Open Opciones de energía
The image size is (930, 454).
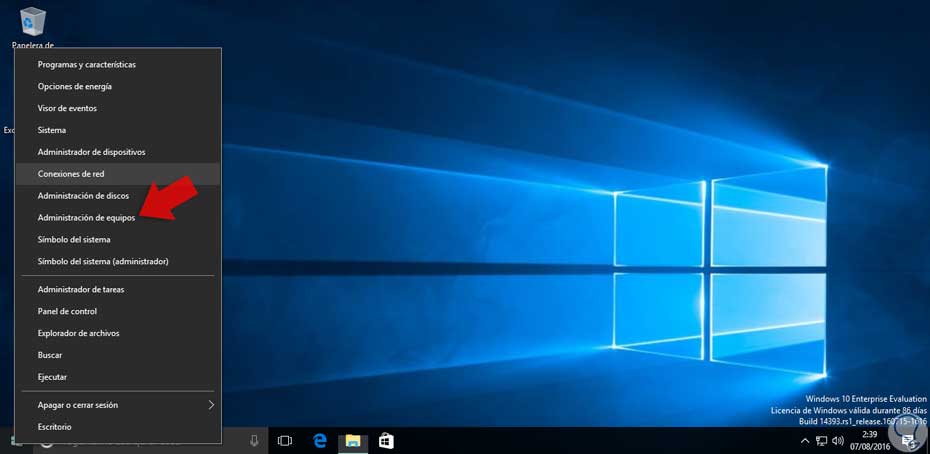point(117,87)
